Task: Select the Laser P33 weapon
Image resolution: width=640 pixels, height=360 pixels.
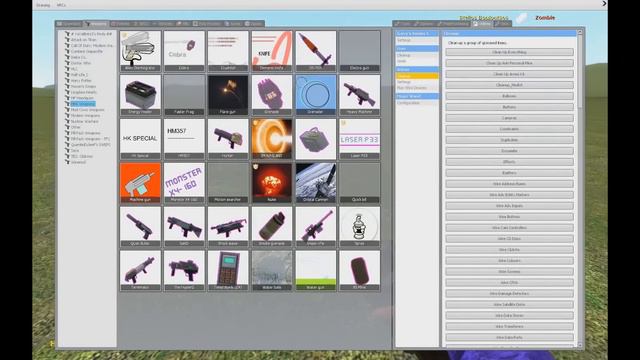Action: (360, 139)
